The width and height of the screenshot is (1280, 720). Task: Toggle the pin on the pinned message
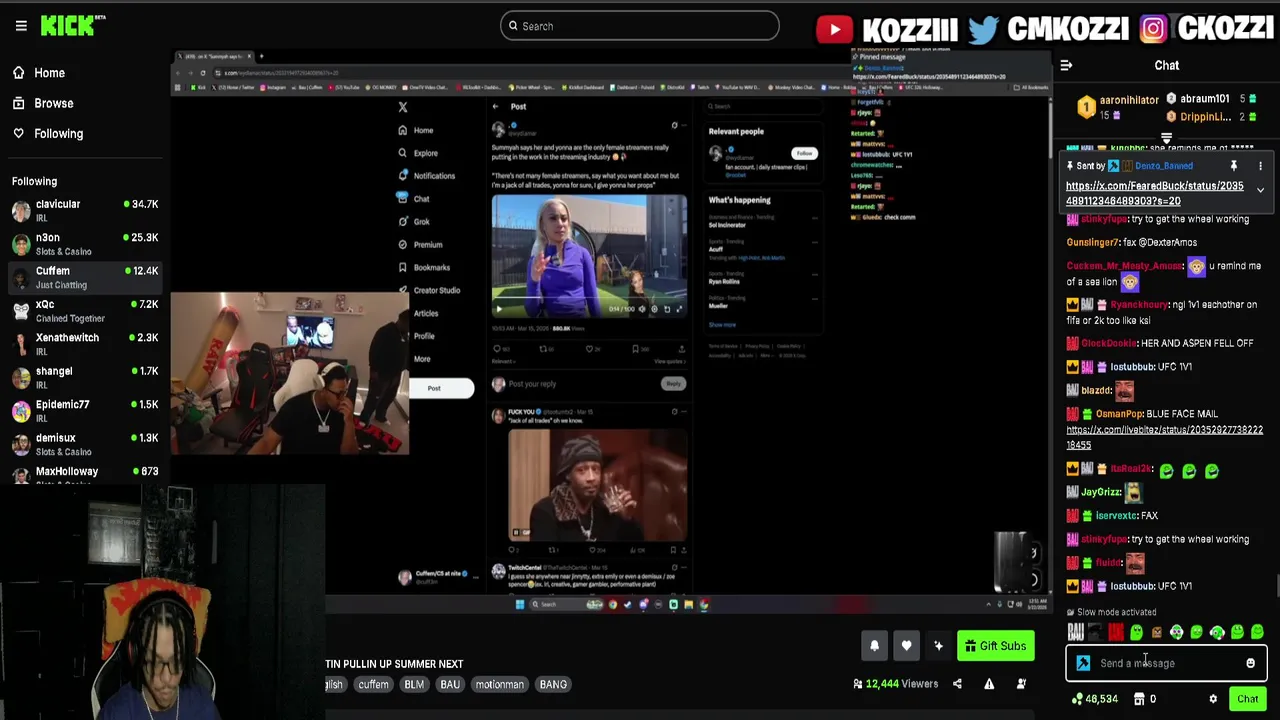pyautogui.click(x=1234, y=166)
